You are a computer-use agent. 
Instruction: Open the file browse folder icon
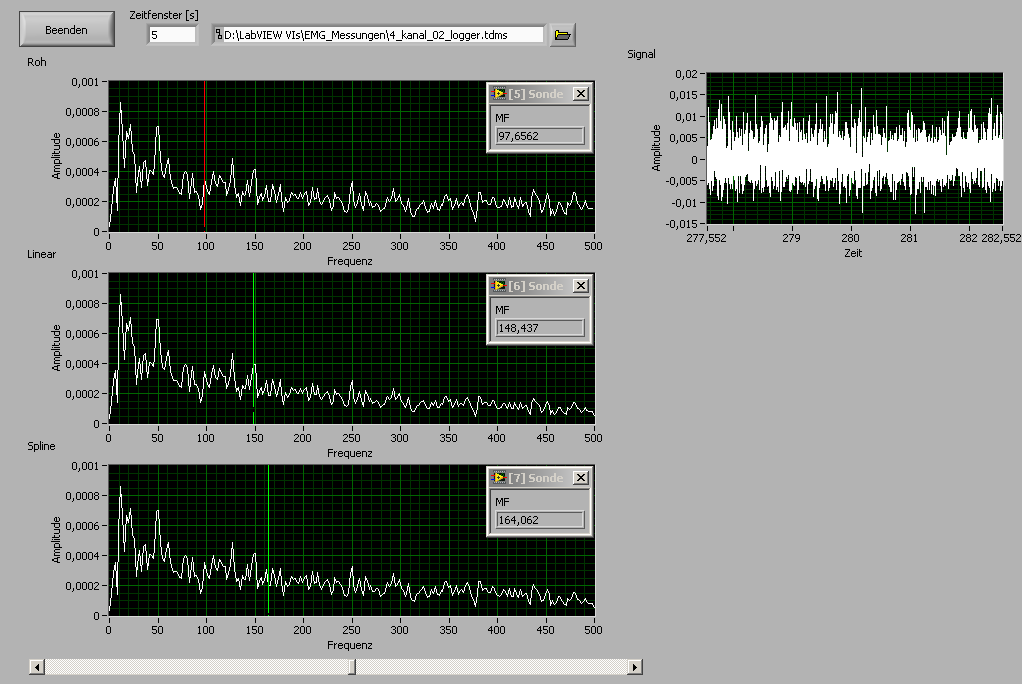coord(563,35)
